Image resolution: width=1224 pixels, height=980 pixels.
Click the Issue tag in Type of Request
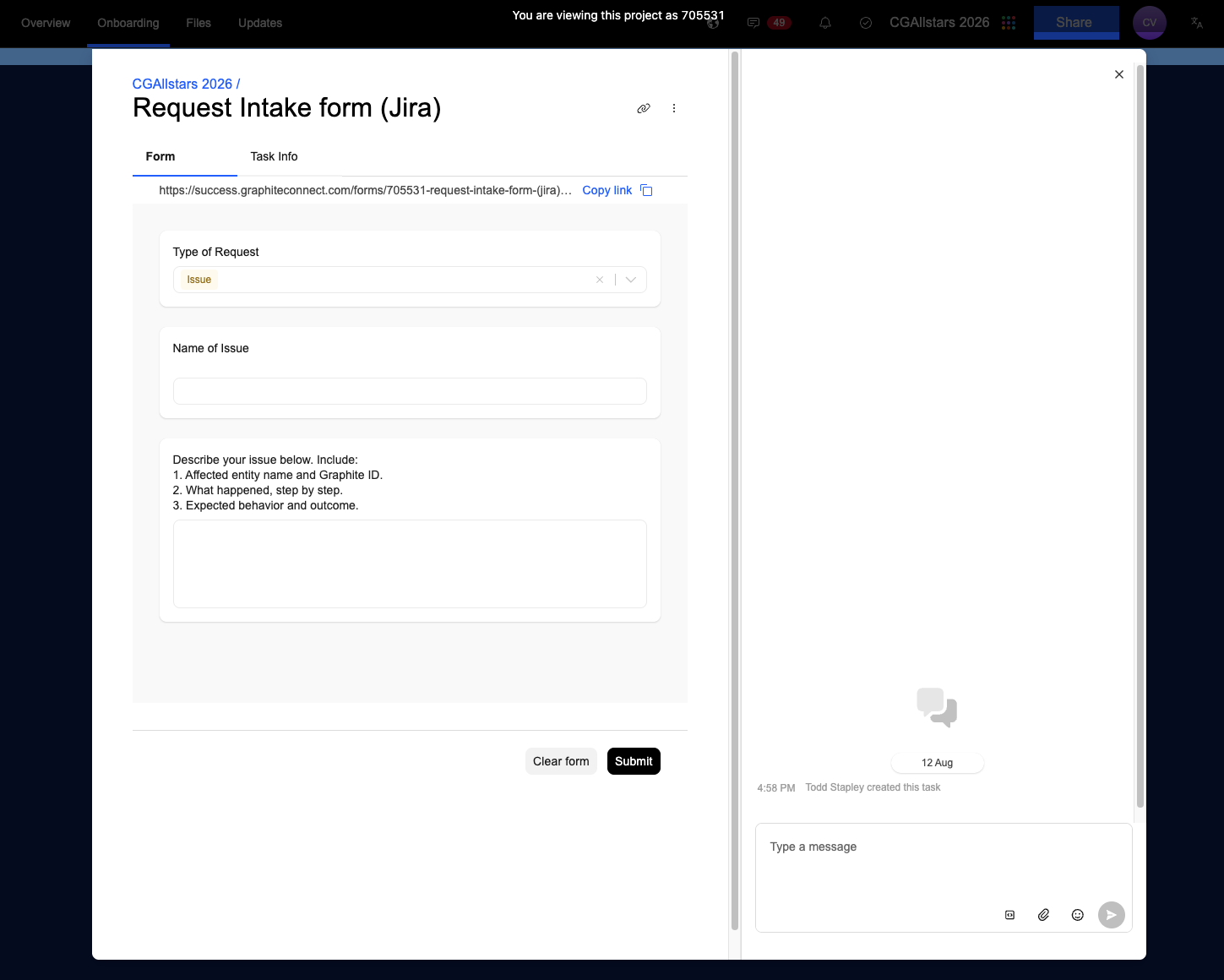pyautogui.click(x=199, y=280)
